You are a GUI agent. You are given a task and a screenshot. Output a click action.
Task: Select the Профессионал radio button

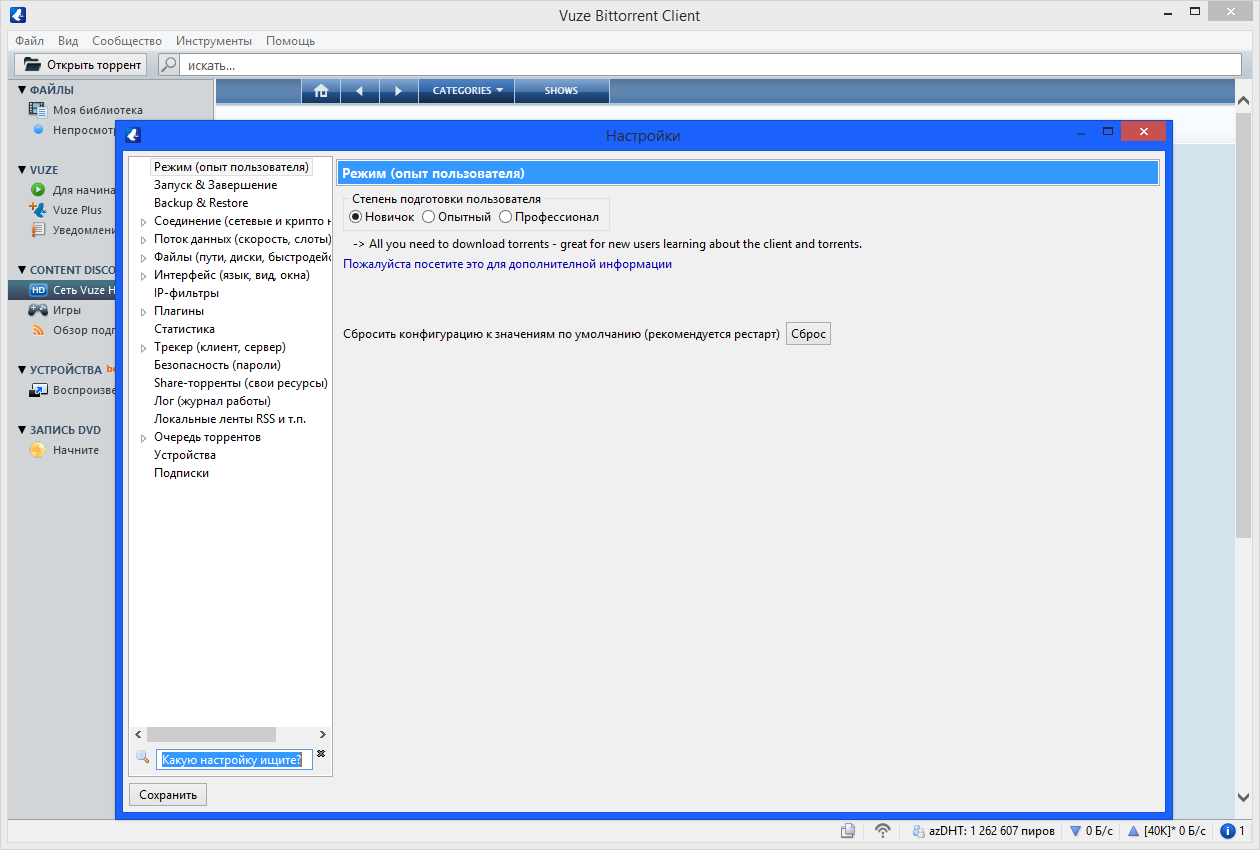tap(505, 216)
